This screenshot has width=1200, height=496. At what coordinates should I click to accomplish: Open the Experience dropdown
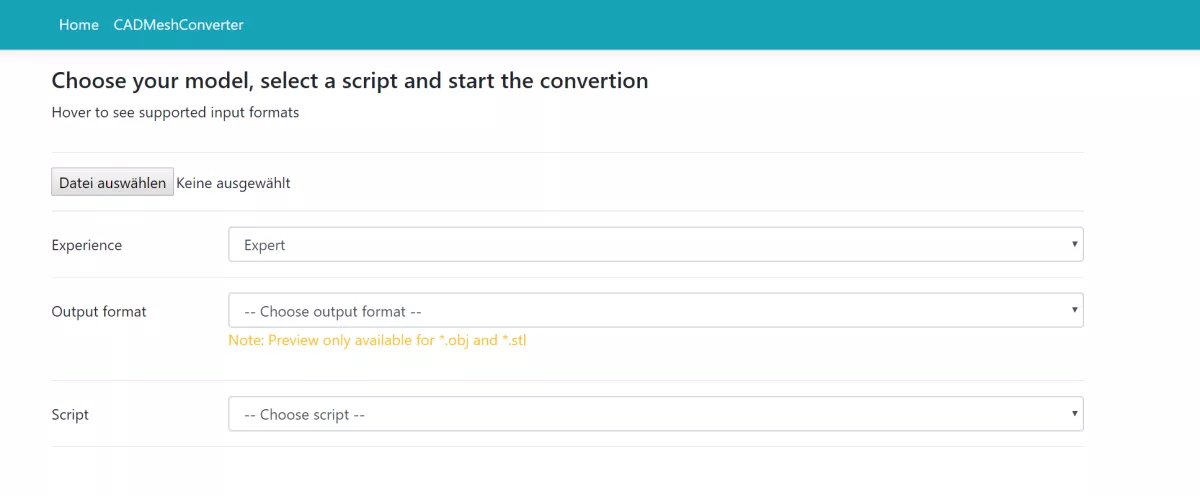pyautogui.click(x=655, y=245)
